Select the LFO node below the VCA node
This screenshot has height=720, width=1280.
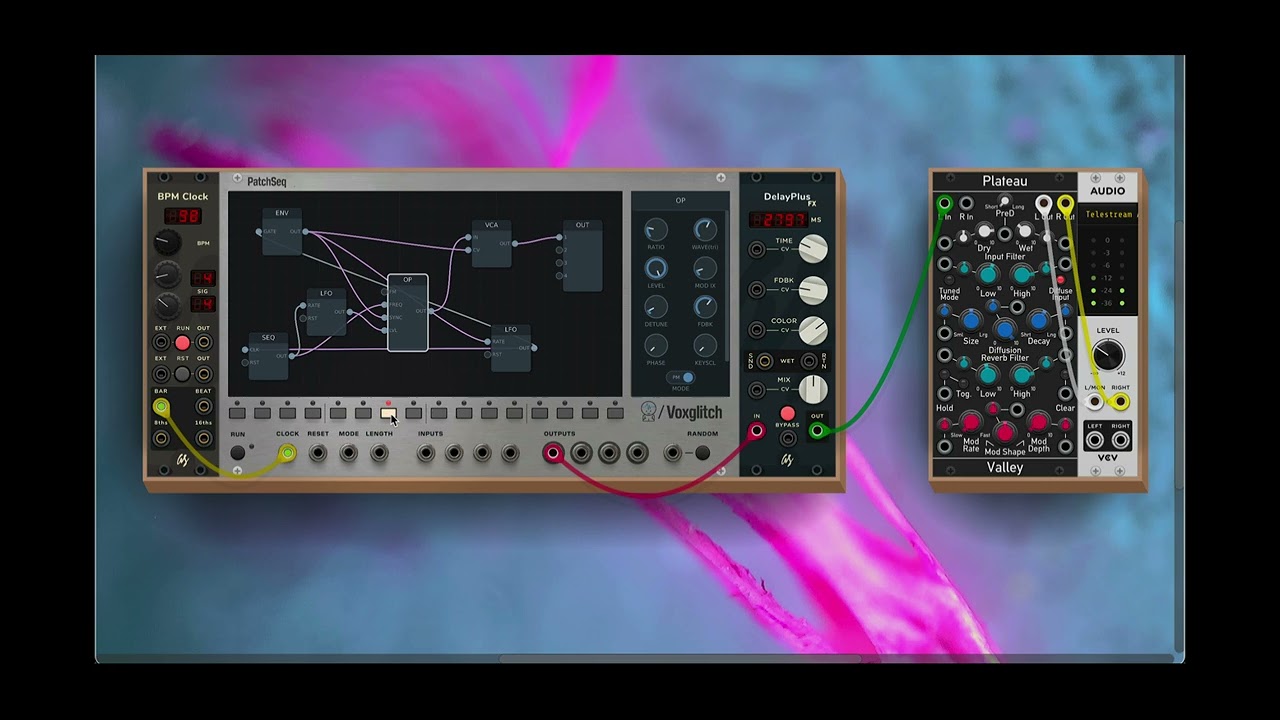pos(510,348)
